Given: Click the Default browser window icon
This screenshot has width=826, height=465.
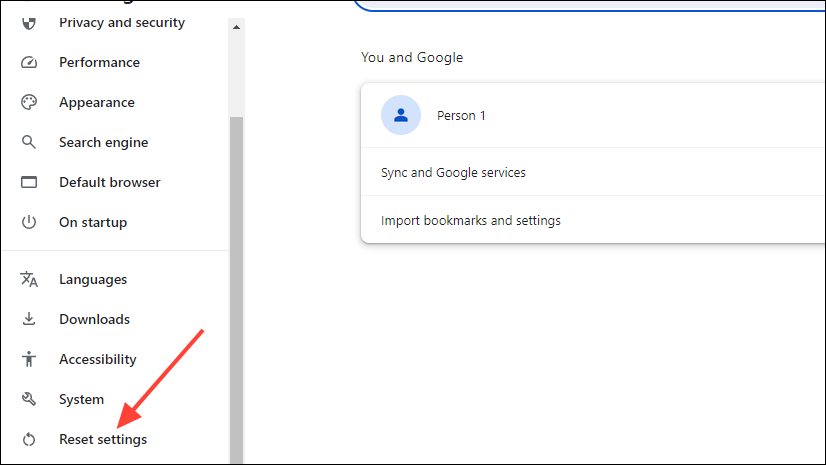Looking at the screenshot, I should [x=29, y=182].
